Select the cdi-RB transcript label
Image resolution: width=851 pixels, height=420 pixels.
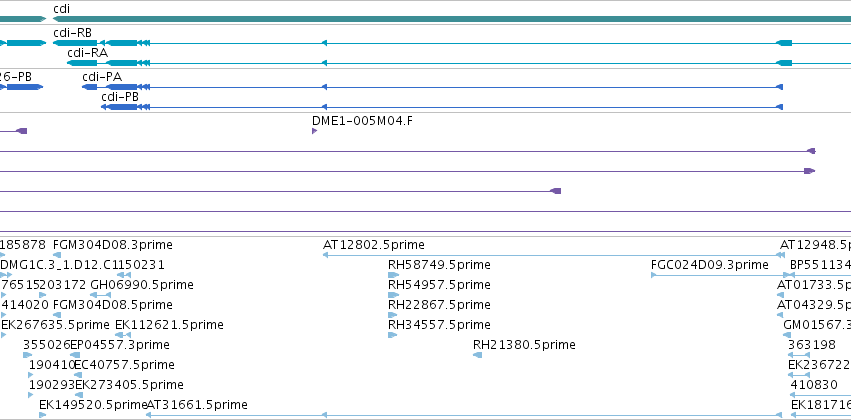click(x=73, y=33)
